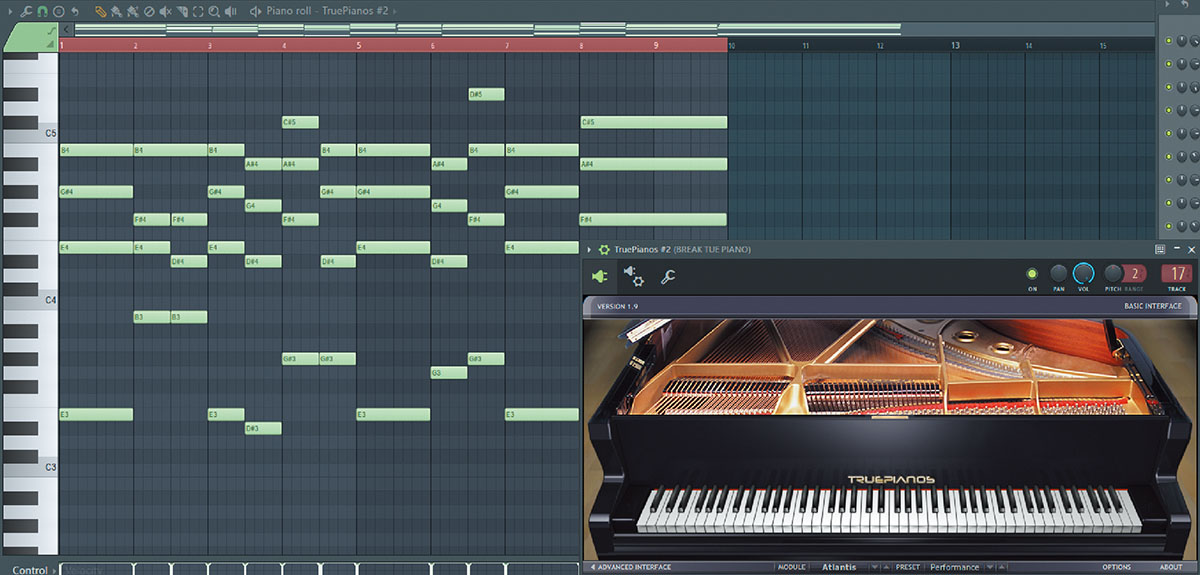Open TruePianos OPTIONS
Screen dimensions: 1200x575
[1116, 567]
